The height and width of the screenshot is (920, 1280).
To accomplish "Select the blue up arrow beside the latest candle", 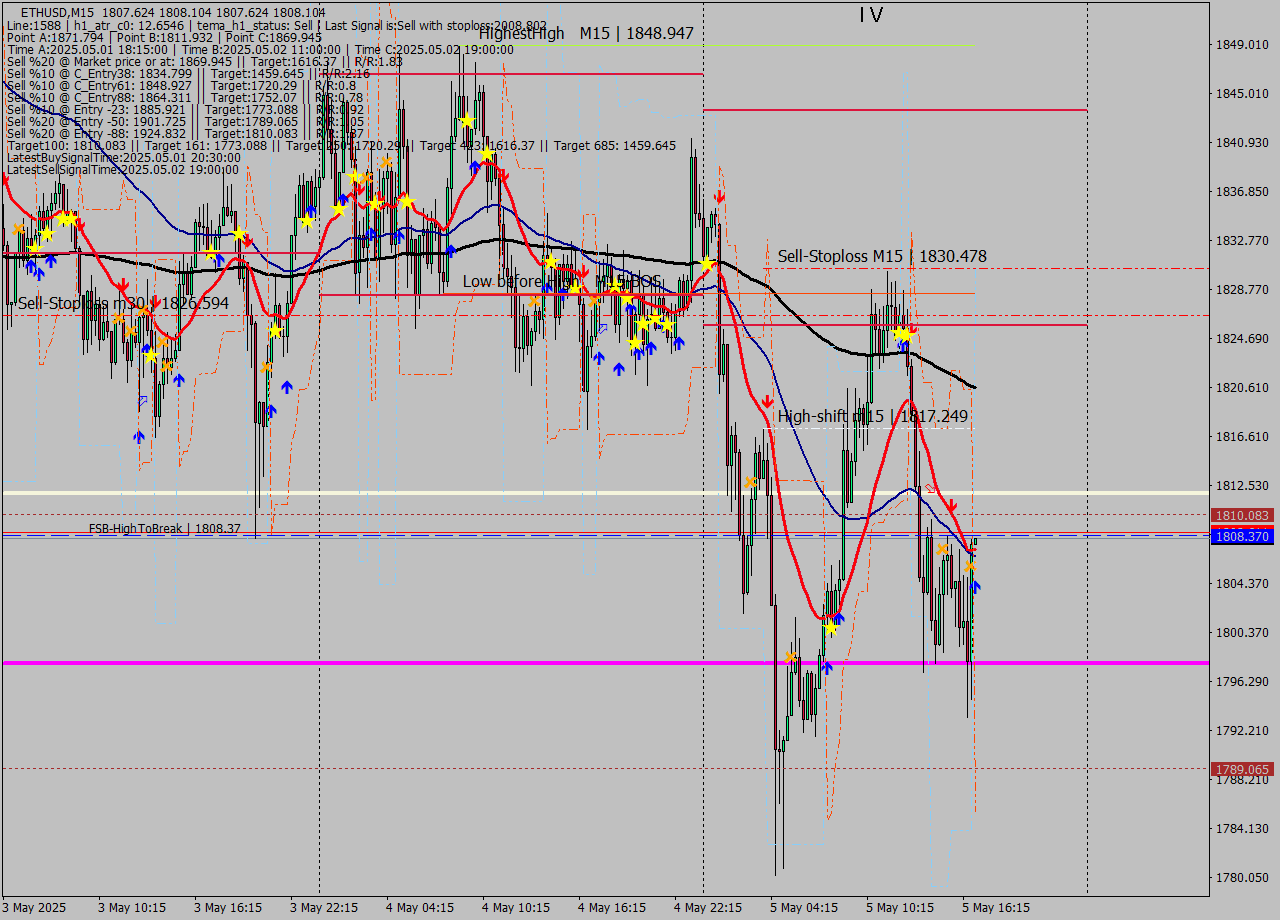I will click(x=975, y=586).
